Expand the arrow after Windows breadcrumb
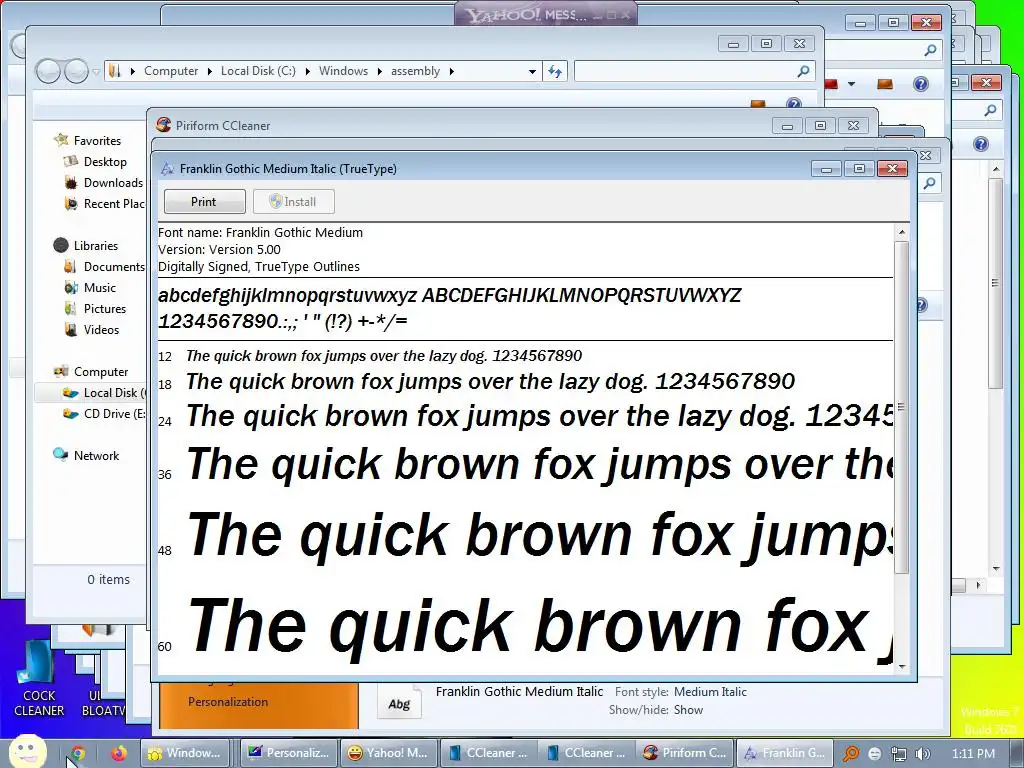1024x768 pixels. [x=379, y=71]
